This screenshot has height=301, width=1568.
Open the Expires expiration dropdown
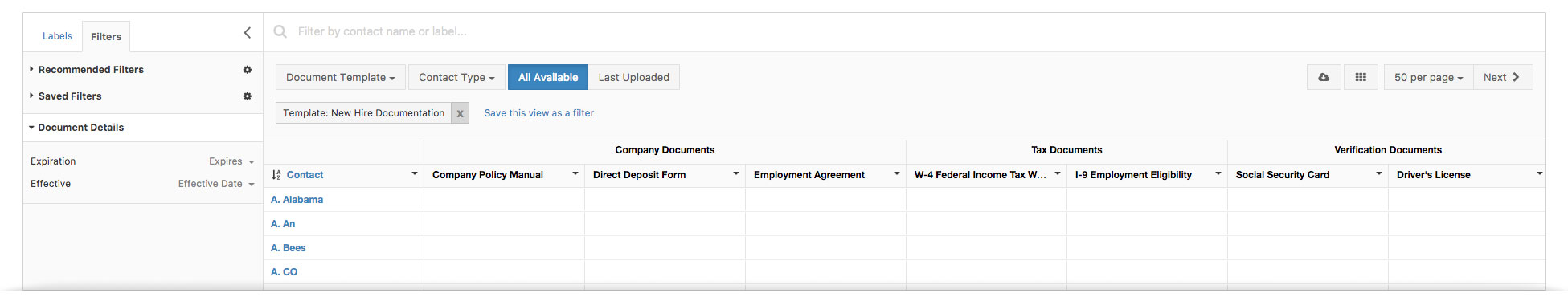tap(231, 161)
